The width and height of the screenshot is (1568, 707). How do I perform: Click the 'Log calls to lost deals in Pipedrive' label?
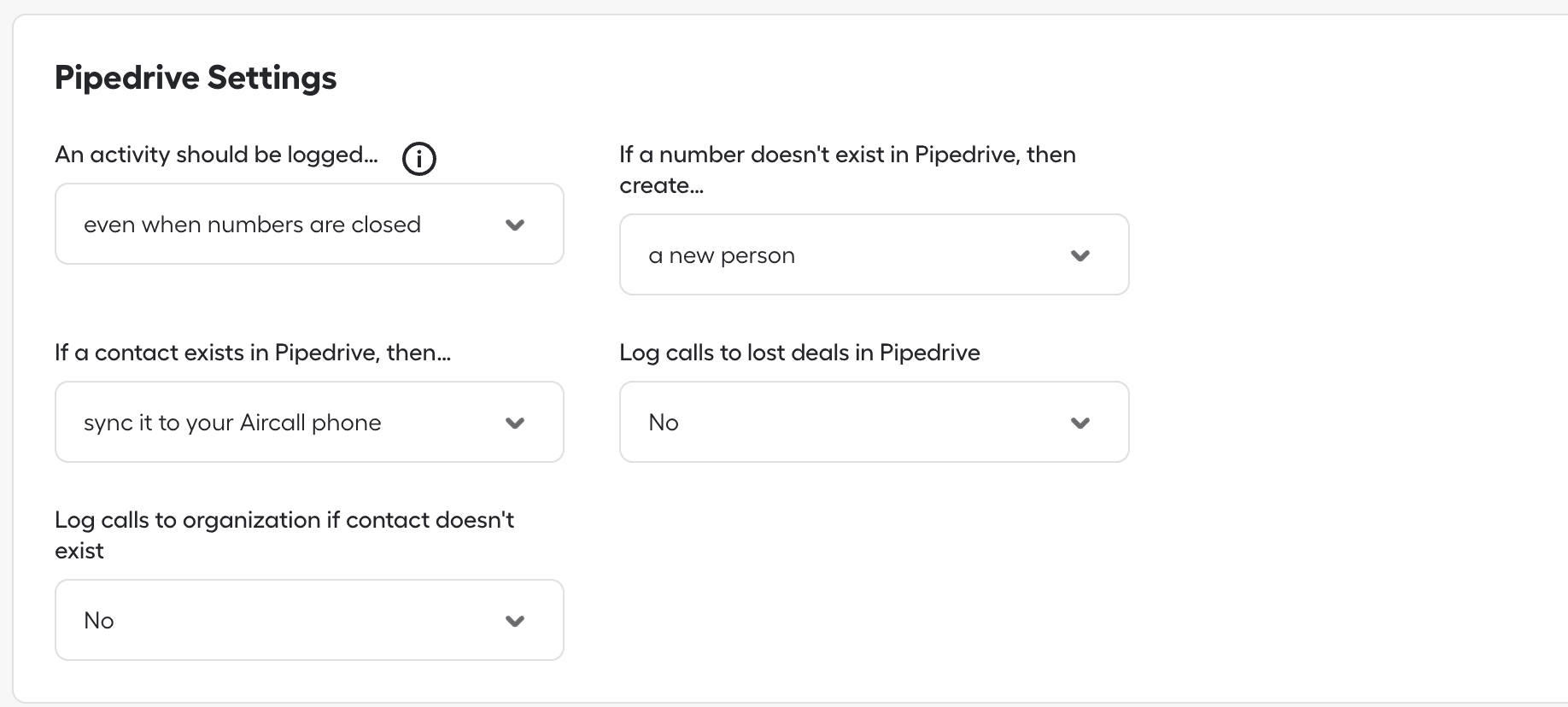(799, 353)
